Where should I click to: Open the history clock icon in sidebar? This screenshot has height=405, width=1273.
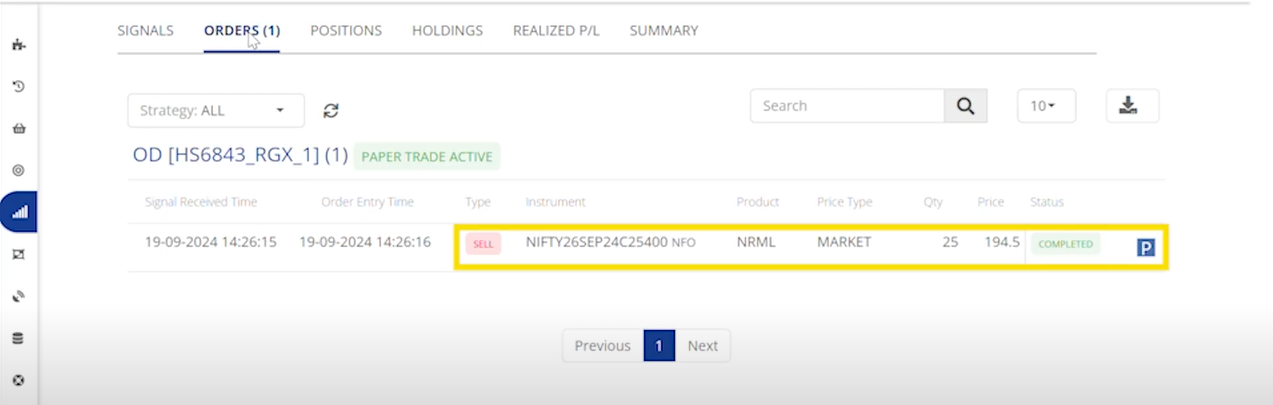coord(18,87)
